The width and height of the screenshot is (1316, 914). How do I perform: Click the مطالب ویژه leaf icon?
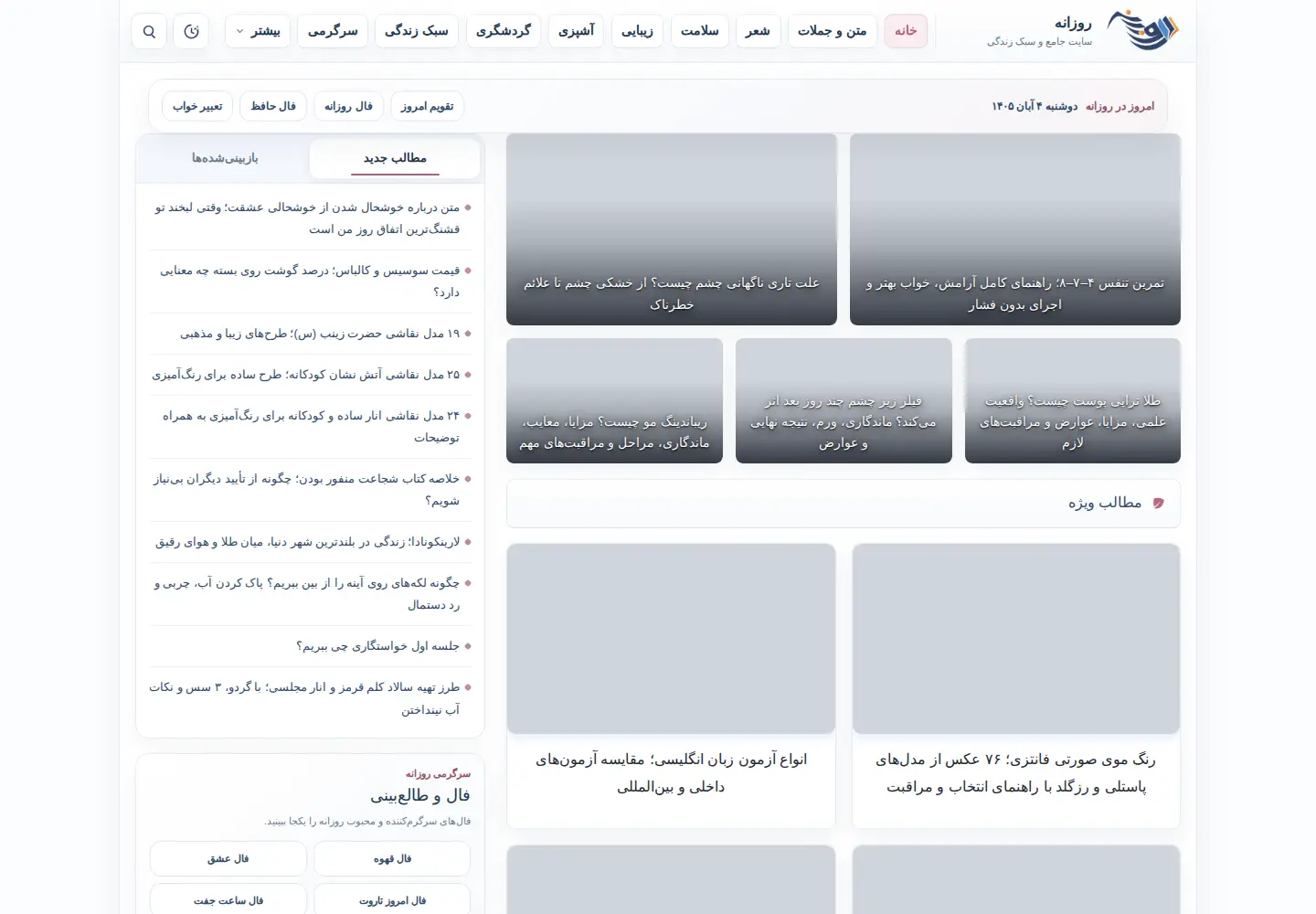pos(1158,504)
